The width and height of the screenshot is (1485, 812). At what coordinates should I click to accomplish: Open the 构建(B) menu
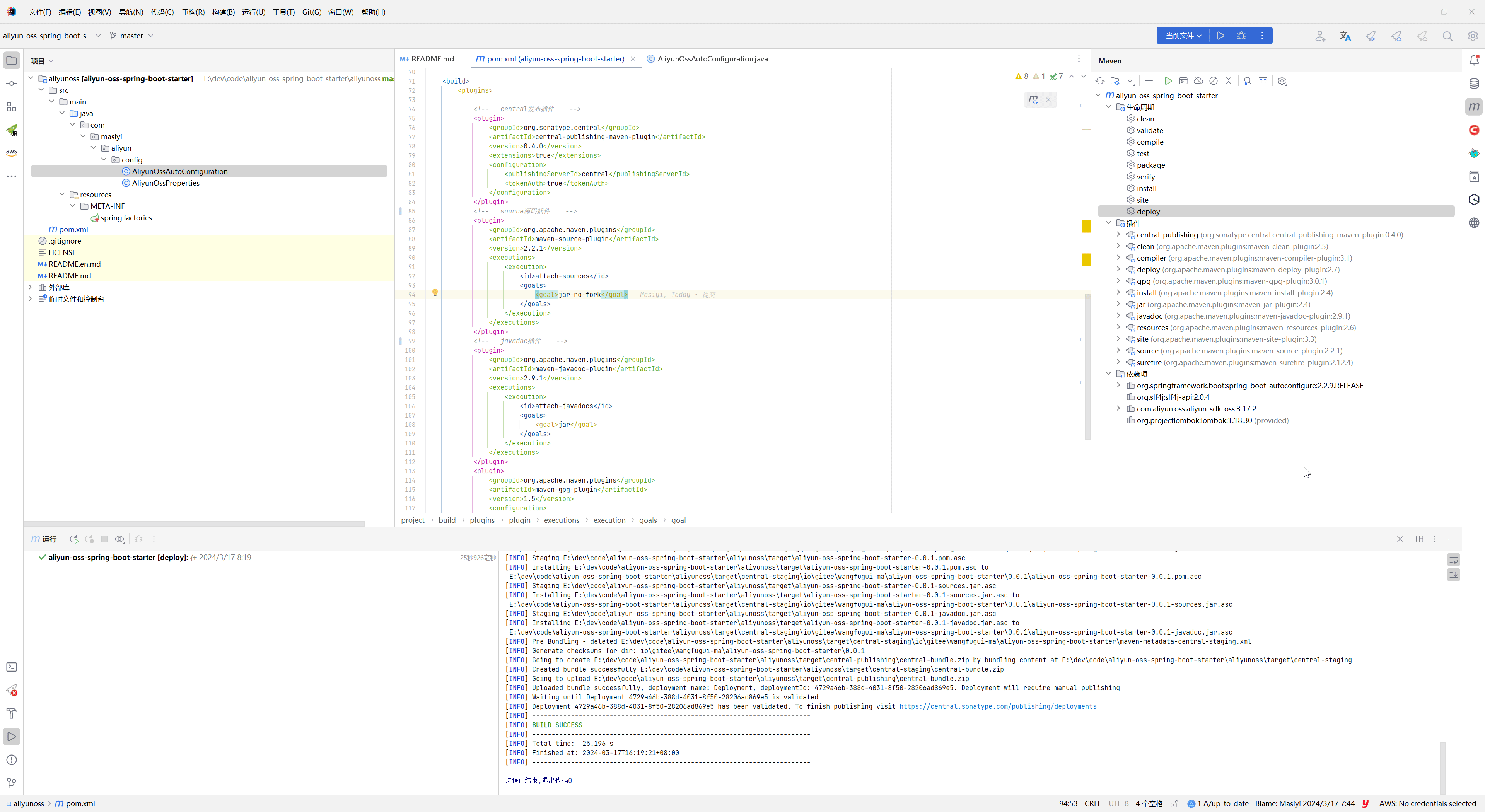coord(223,12)
